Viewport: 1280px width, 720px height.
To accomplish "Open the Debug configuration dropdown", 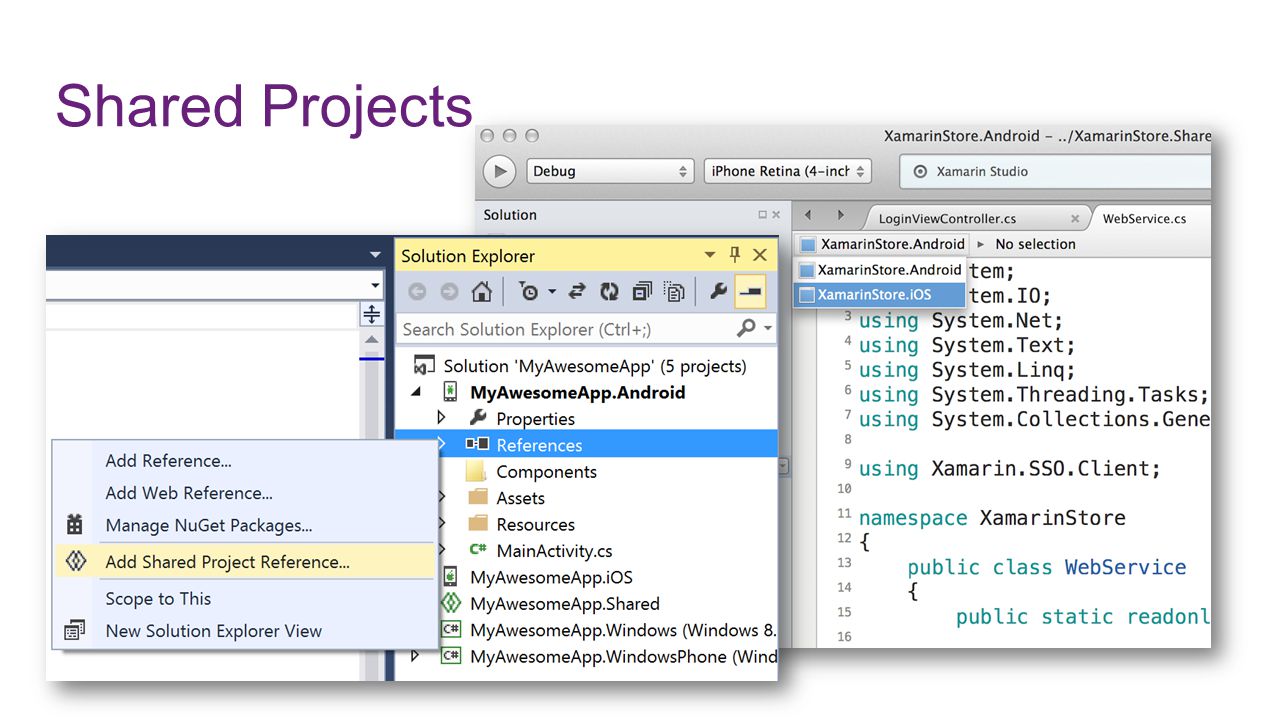I will (x=610, y=171).
